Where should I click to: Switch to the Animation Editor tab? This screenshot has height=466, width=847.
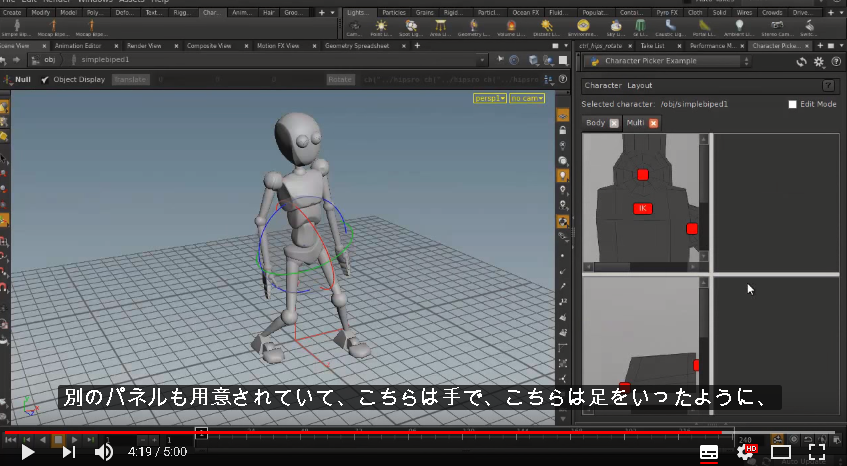[78, 46]
